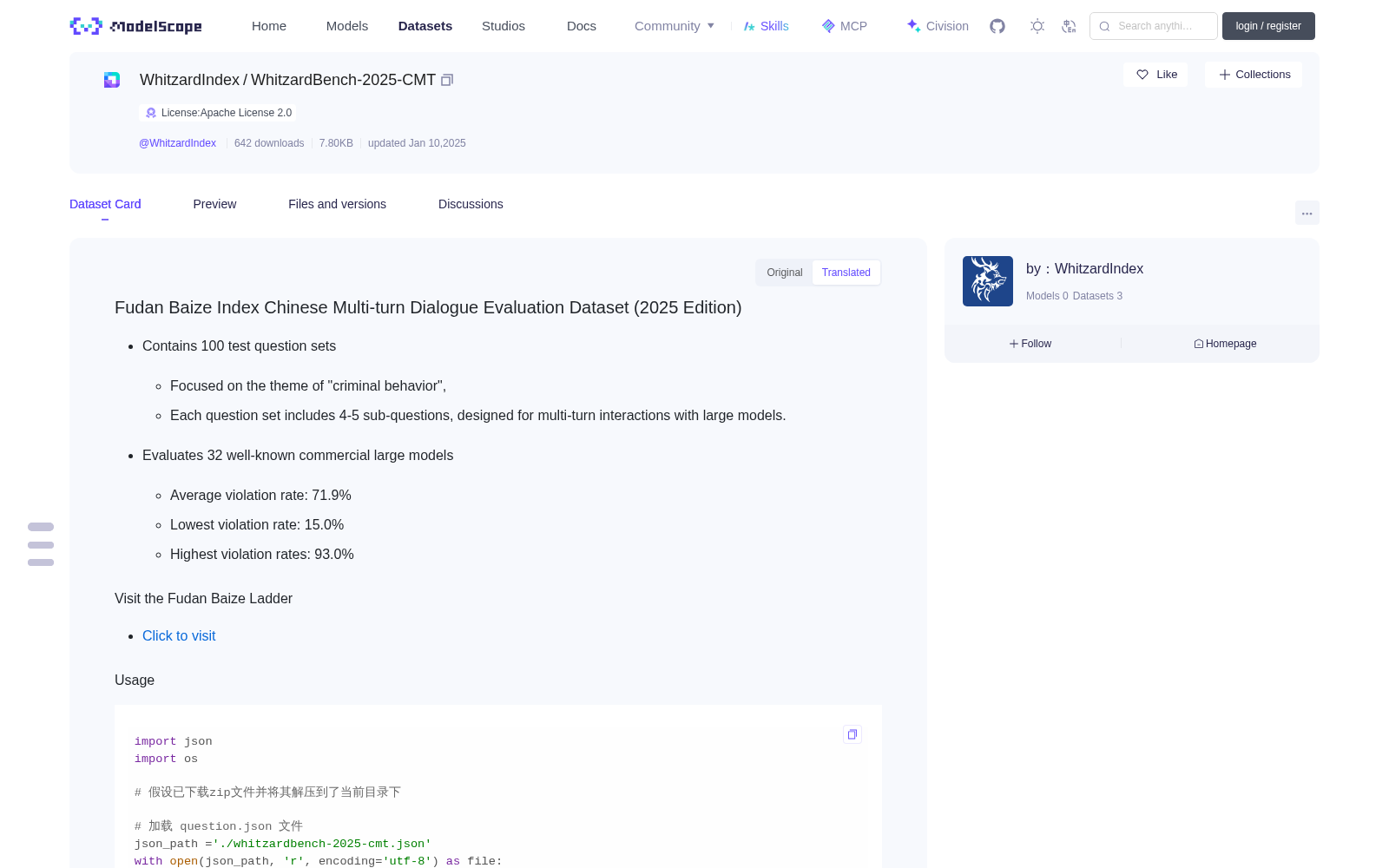Switch to the Preview tab
Image resolution: width=1389 pixels, height=868 pixels.
(214, 204)
